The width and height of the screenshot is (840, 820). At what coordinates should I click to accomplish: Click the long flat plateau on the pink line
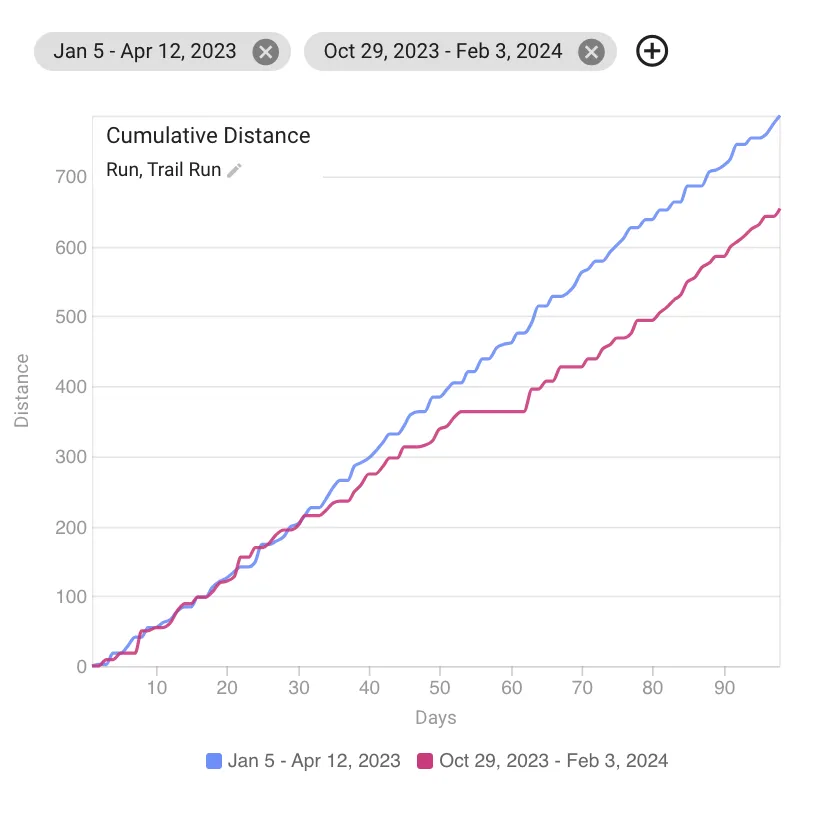point(492,411)
